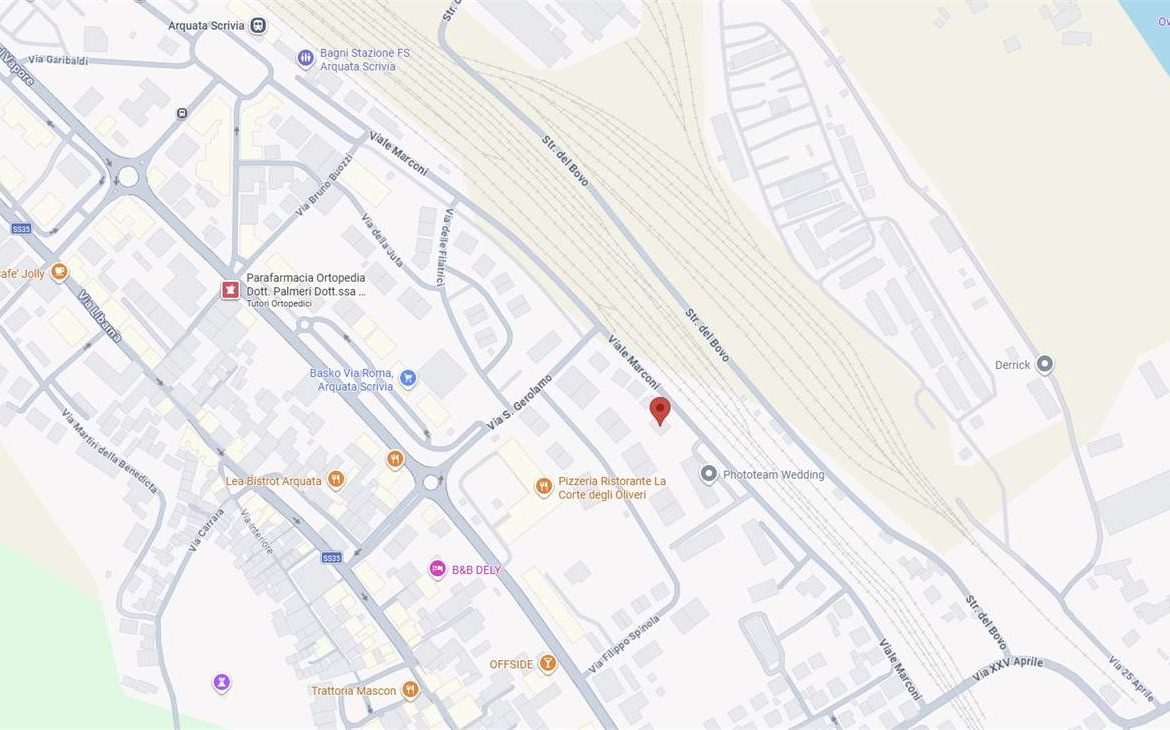This screenshot has width=1170, height=730.
Task: Click the SS35 road shield near Via Interiore
Action: pyautogui.click(x=332, y=558)
